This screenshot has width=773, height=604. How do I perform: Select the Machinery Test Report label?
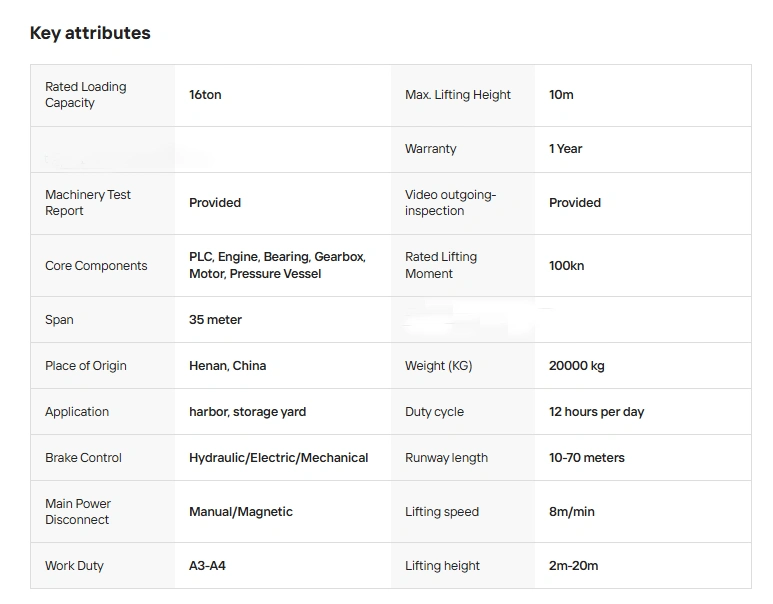tap(88, 203)
